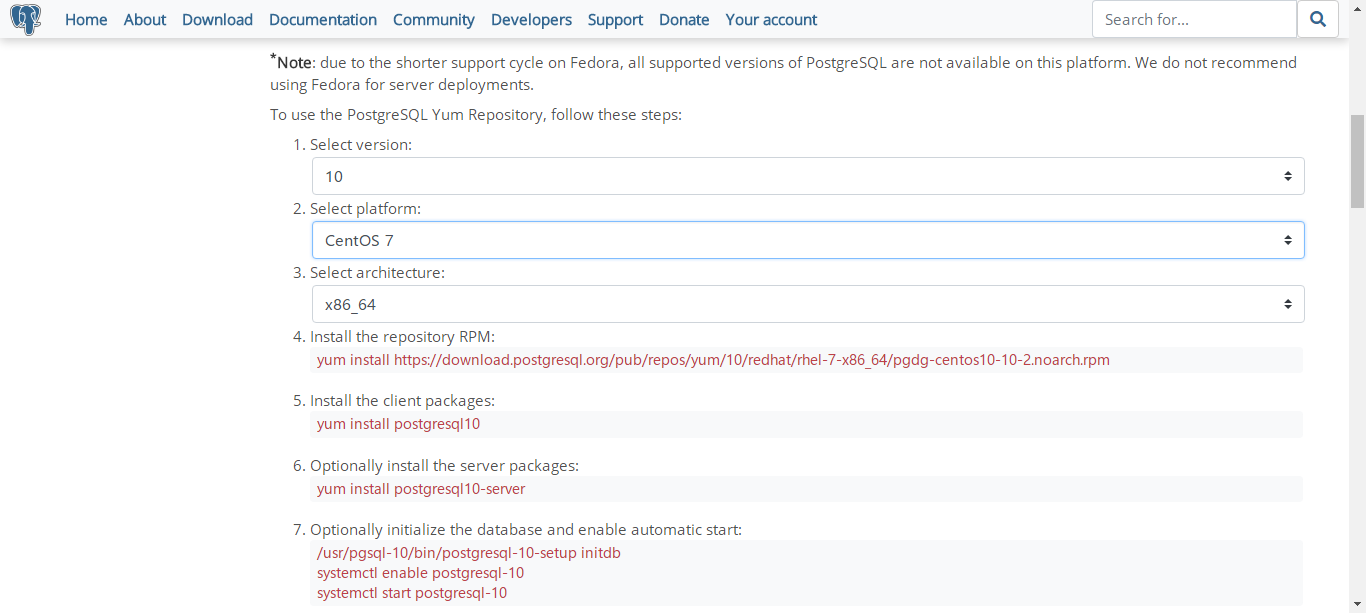Click the postgresql-10-setup initdb command line
Viewport: 1366px width, 613px height.
point(469,553)
